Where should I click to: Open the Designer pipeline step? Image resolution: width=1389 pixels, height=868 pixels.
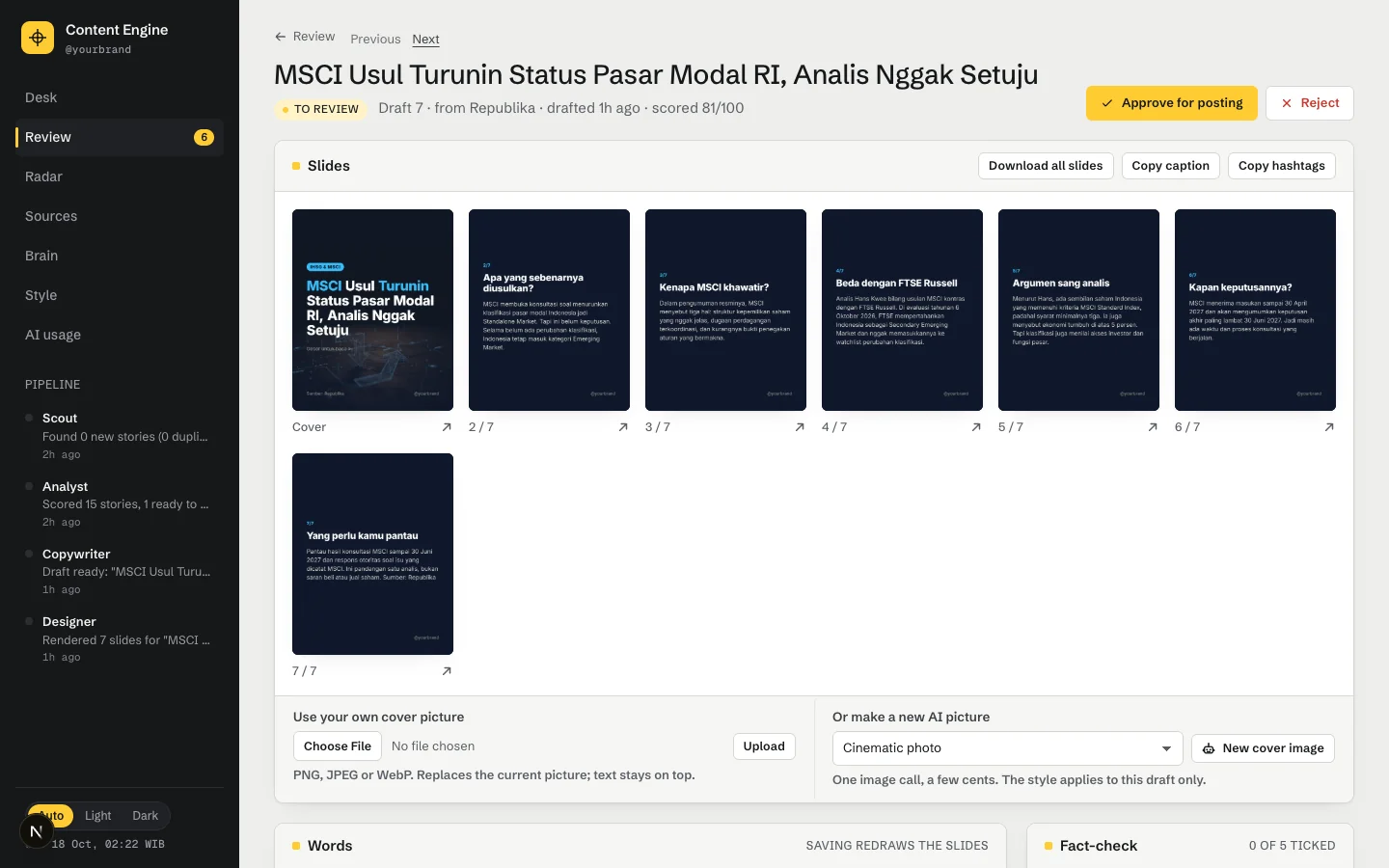[120, 639]
